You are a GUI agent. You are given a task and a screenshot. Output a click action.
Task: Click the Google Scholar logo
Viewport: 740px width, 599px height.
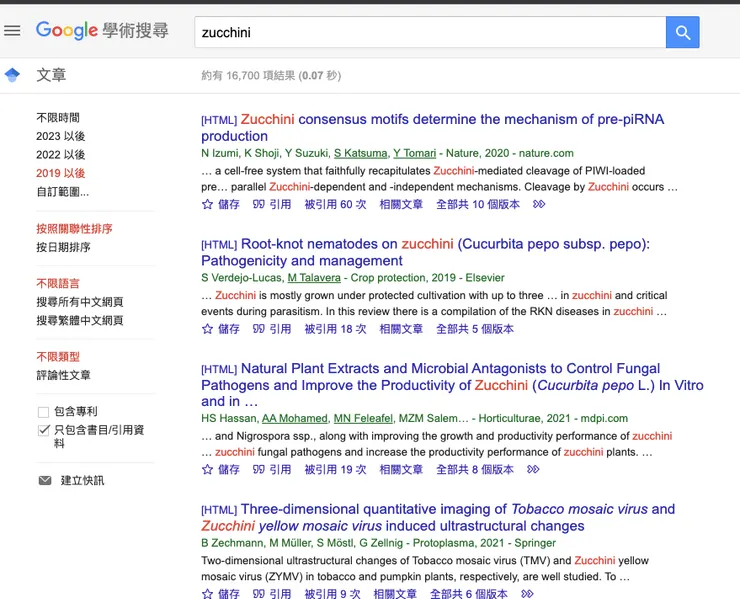tap(102, 31)
